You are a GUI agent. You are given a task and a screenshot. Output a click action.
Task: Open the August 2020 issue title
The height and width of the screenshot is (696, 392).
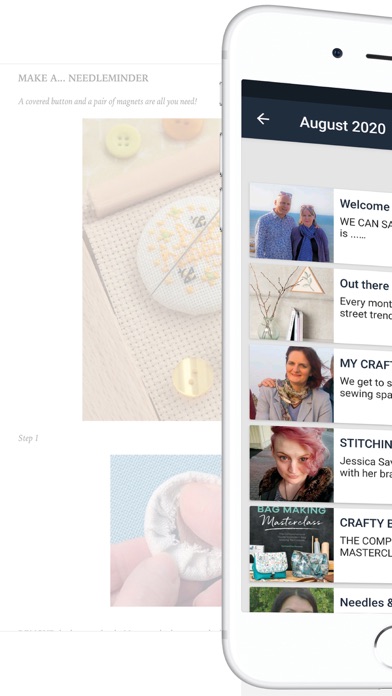pyautogui.click(x=342, y=125)
